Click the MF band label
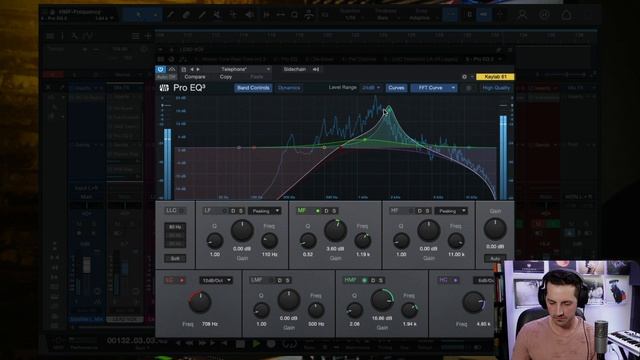Image resolution: width=640 pixels, height=360 pixels. 302,211
